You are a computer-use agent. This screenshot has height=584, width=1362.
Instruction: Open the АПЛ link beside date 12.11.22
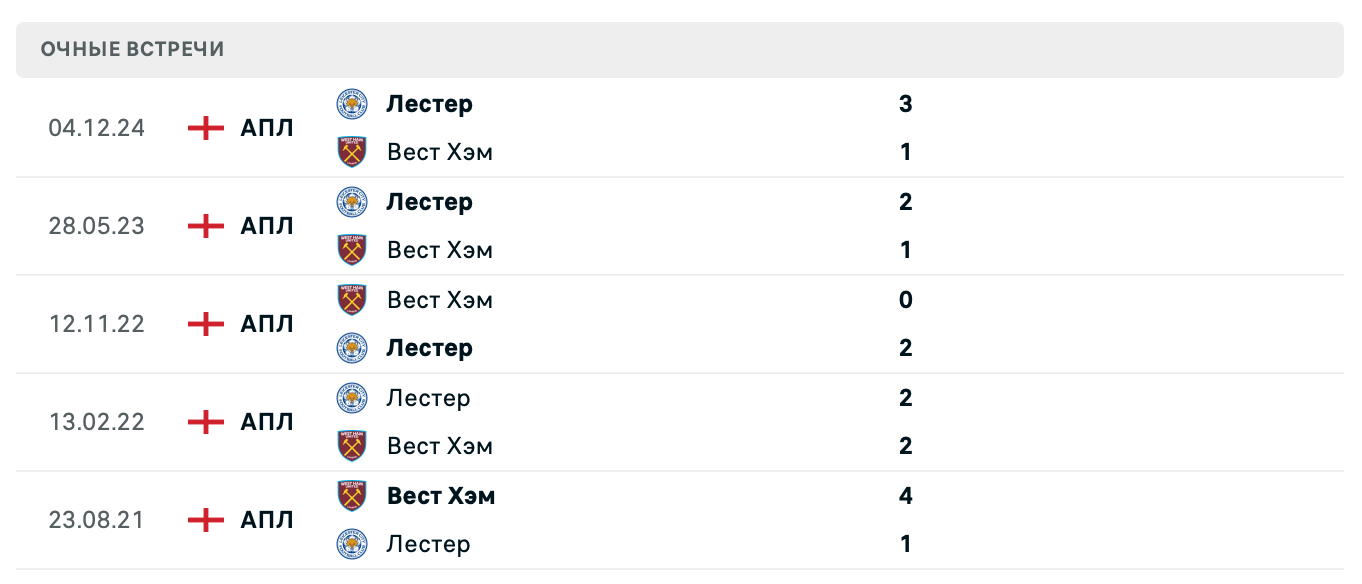pyautogui.click(x=266, y=324)
